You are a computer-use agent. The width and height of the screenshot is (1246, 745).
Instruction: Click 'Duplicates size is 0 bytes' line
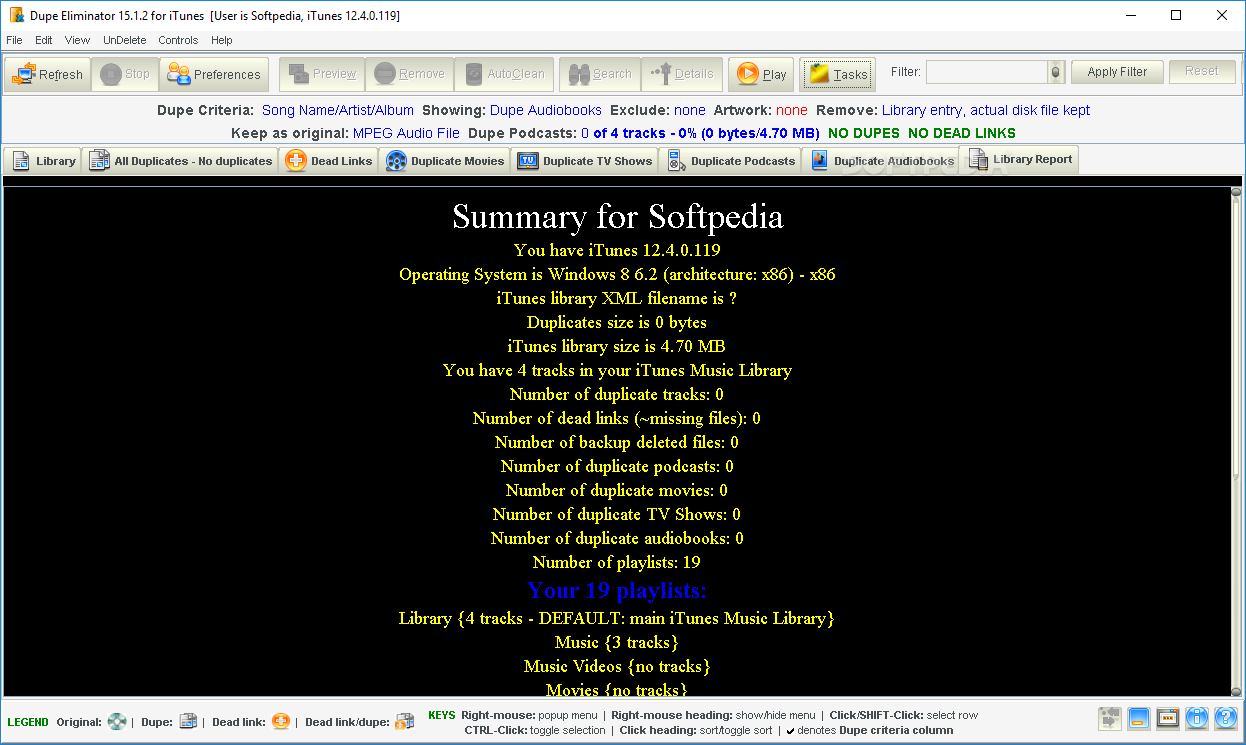point(617,322)
